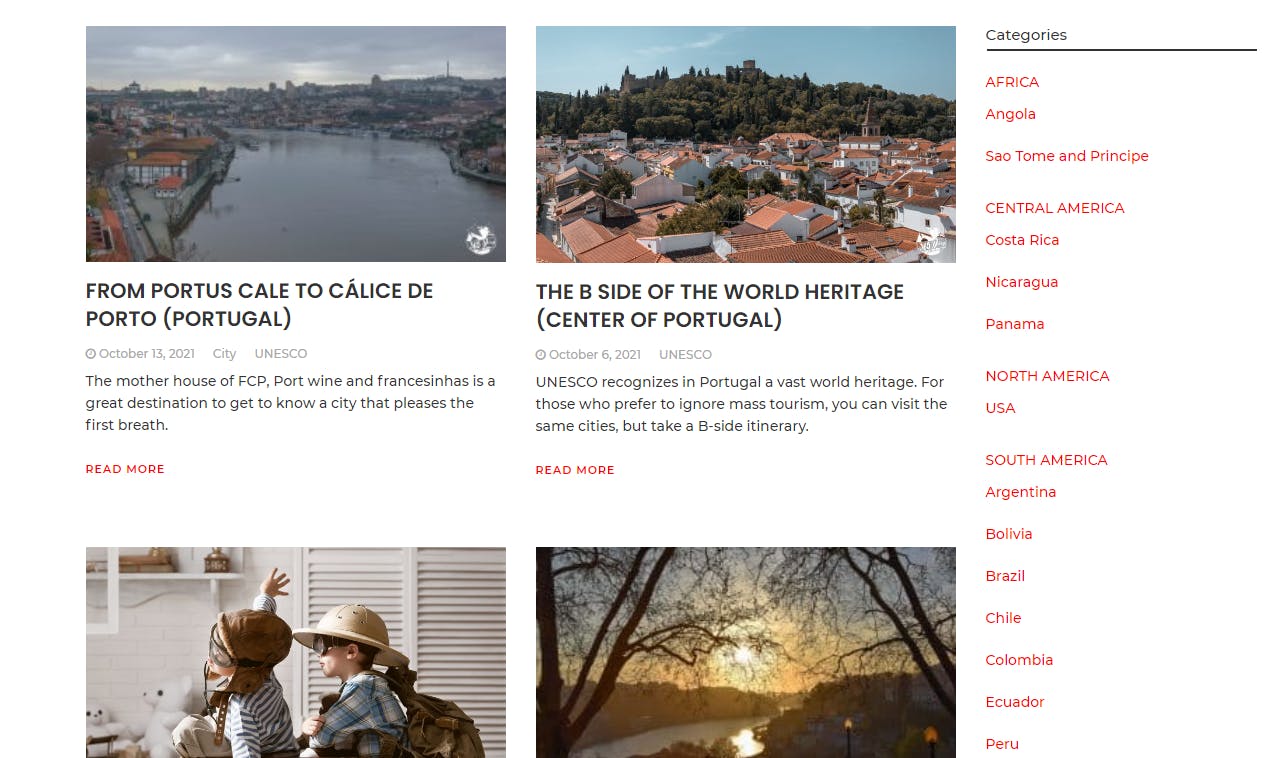Click the clock icon beside October 13, 2021
The height and width of the screenshot is (758, 1275).
pyautogui.click(x=91, y=354)
